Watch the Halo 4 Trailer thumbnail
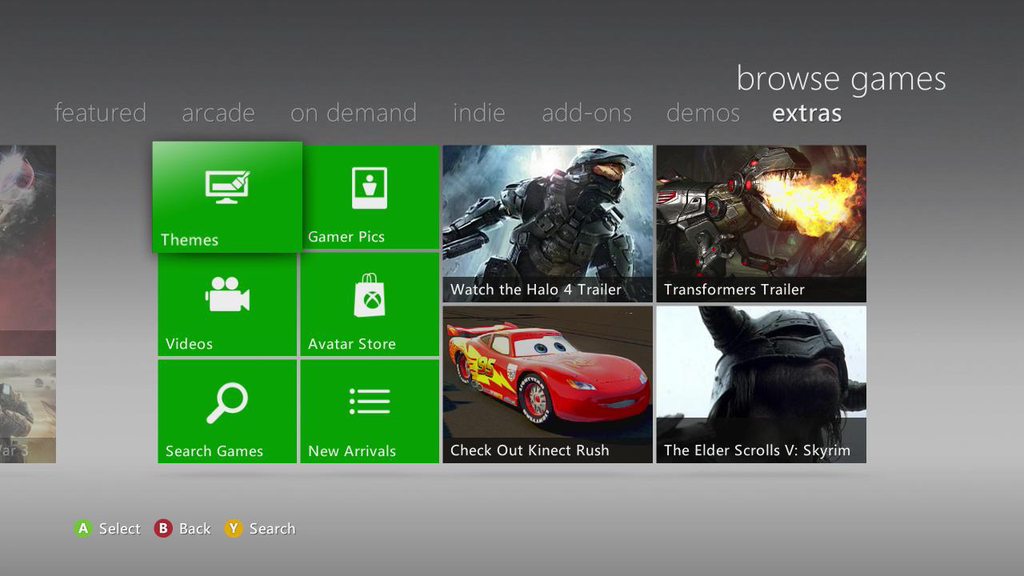The width and height of the screenshot is (1024, 576). point(548,223)
